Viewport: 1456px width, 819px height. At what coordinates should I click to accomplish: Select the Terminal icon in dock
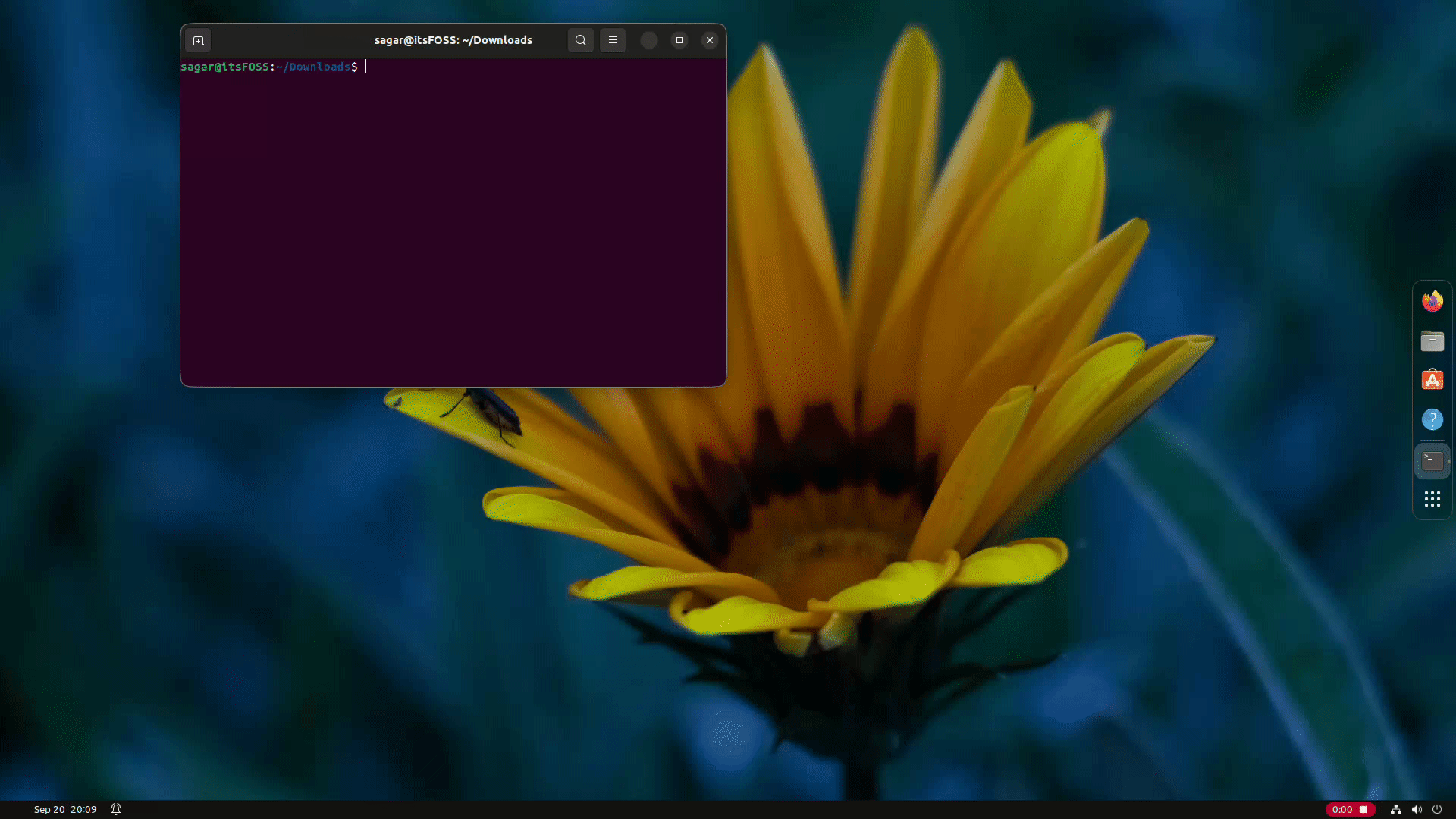(x=1432, y=460)
